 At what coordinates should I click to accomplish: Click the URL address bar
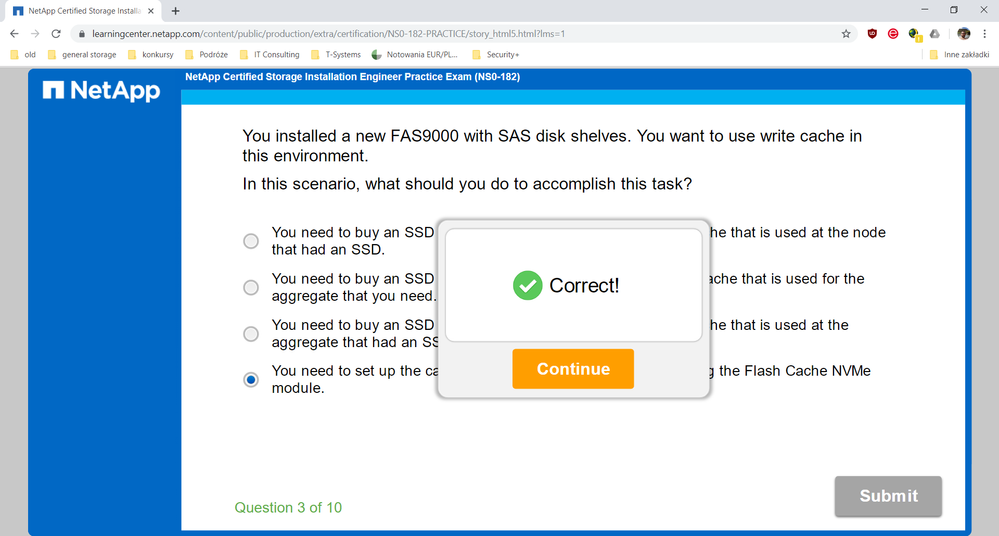click(x=459, y=34)
